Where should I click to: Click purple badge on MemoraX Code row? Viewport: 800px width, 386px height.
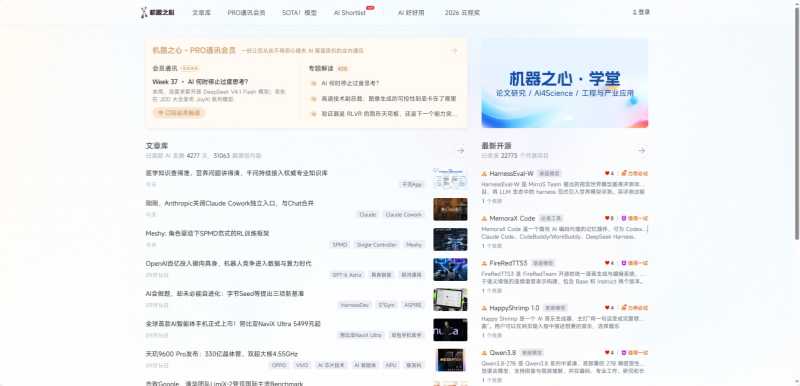click(634, 218)
